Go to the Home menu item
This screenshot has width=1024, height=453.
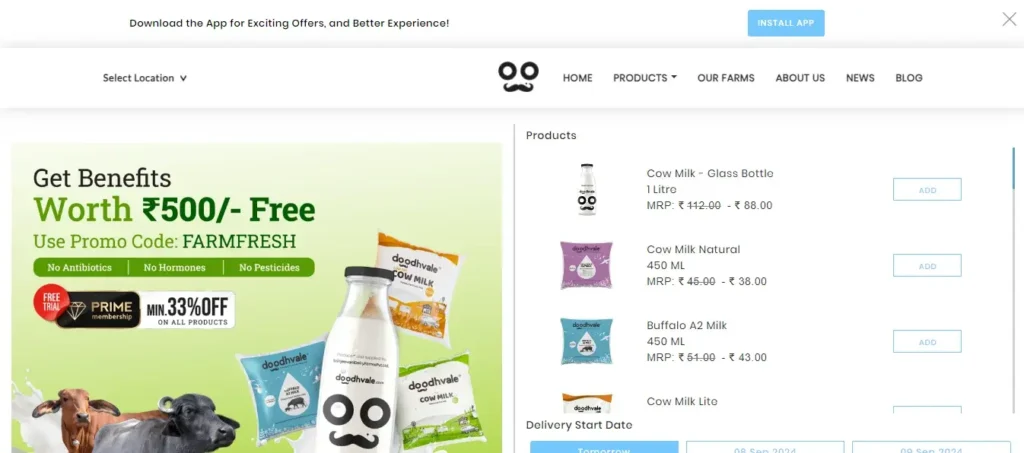(x=577, y=78)
